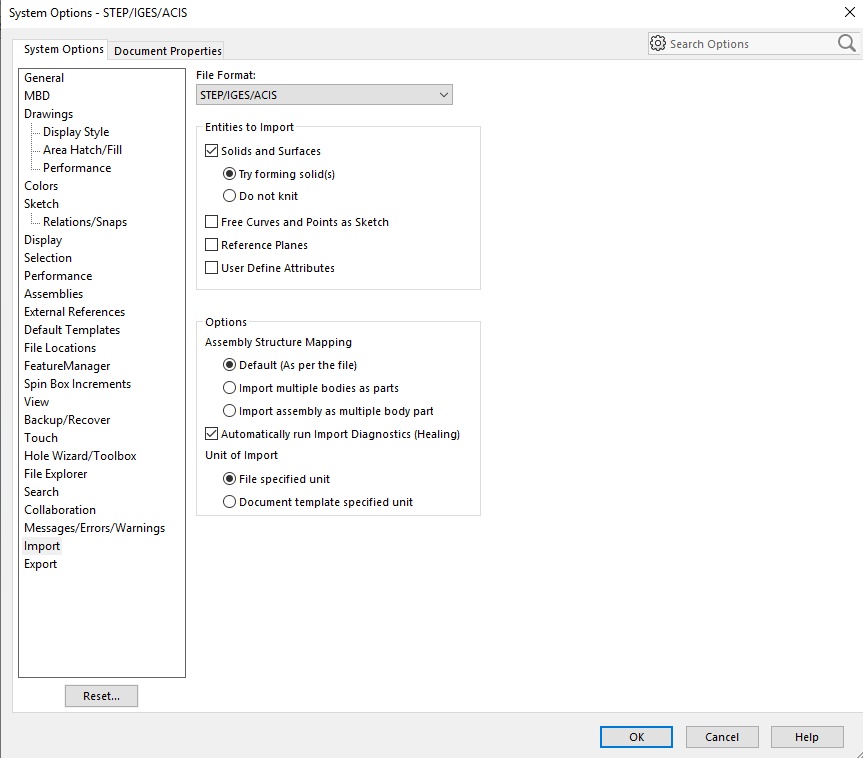
Task: Switch to Document Properties tab
Action: (167, 51)
